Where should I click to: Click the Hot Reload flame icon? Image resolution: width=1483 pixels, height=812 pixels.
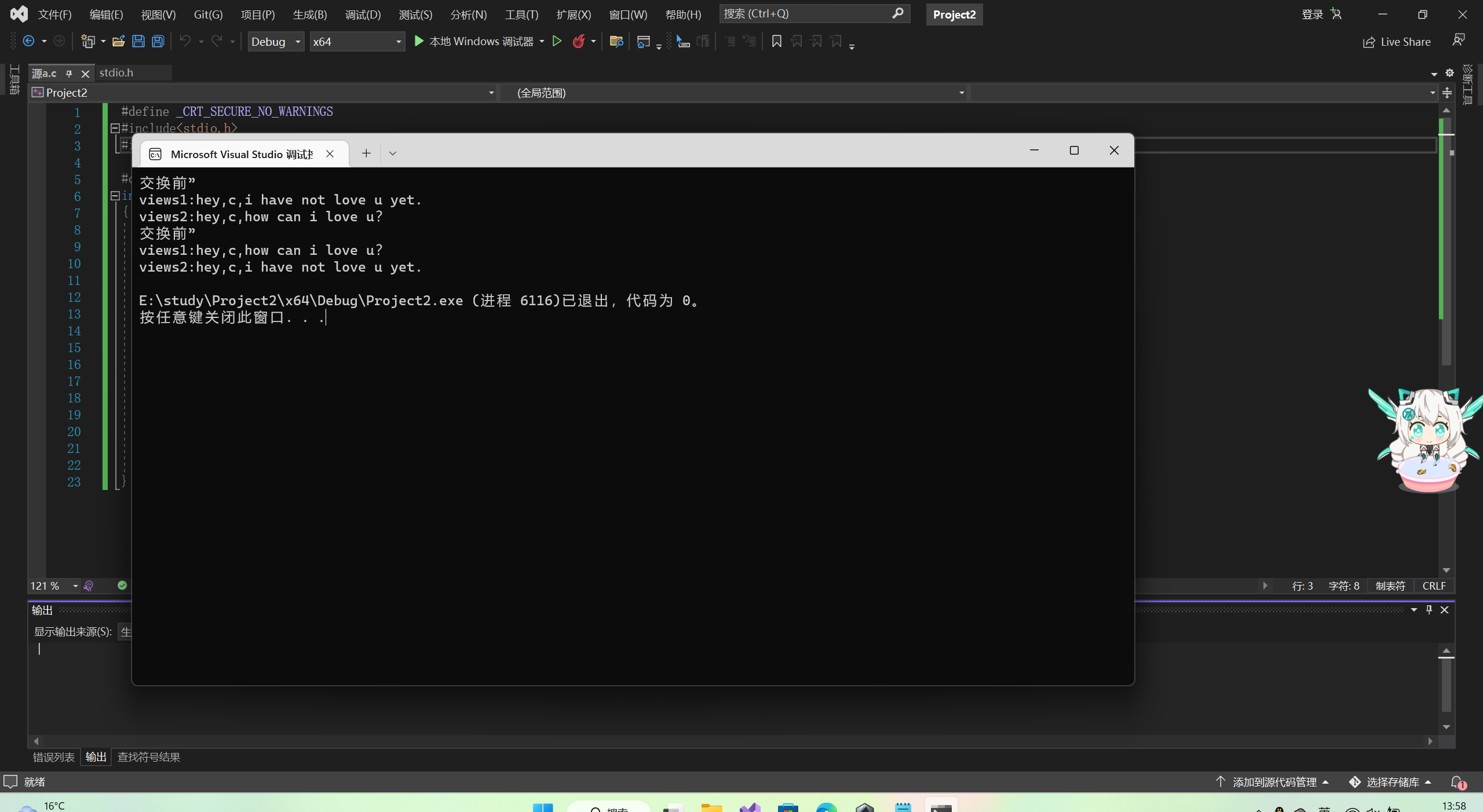(x=578, y=41)
